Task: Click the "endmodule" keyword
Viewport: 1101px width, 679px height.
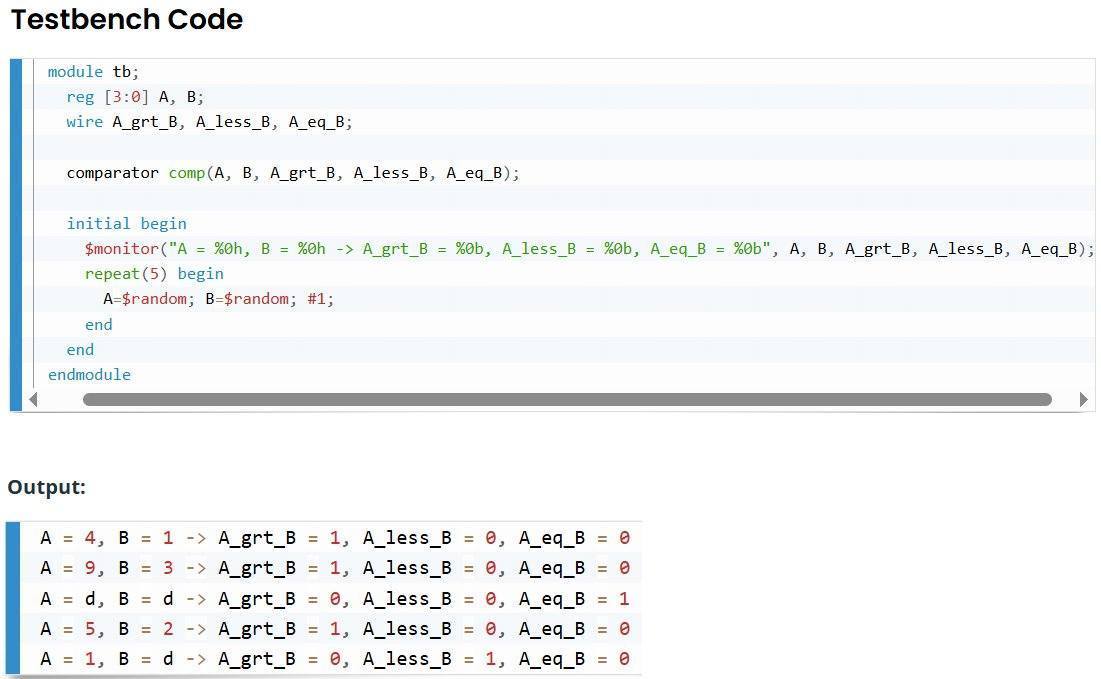Action: (89, 375)
